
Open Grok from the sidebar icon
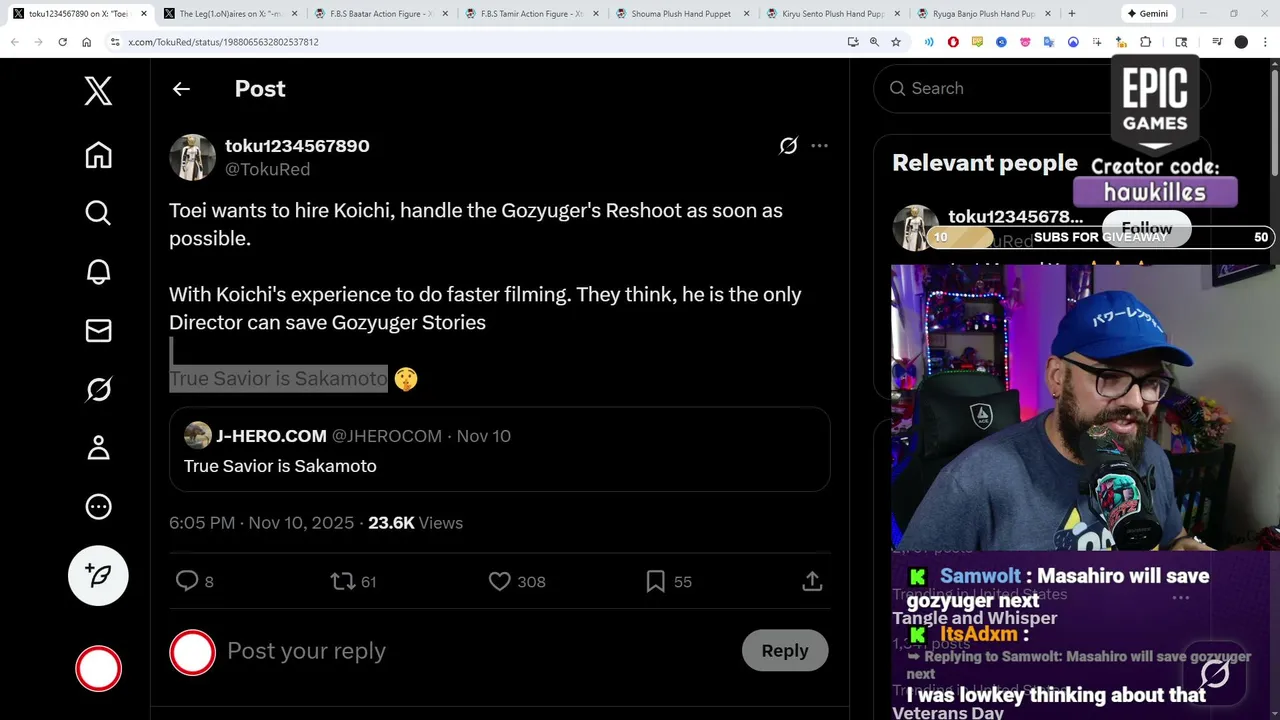point(98,389)
